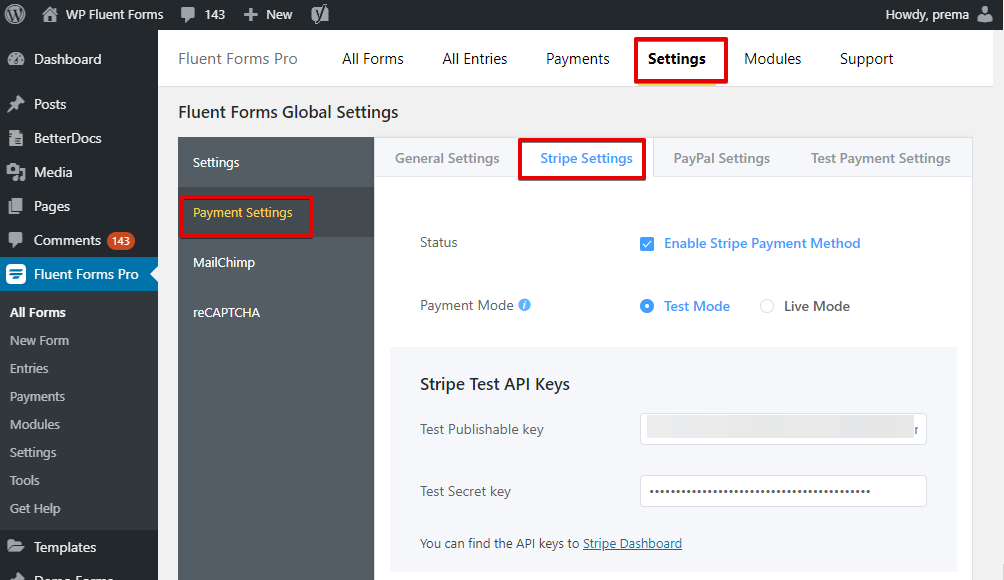This screenshot has width=1004, height=580.
Task: Click the Posts pushpin icon
Action: coord(16,104)
